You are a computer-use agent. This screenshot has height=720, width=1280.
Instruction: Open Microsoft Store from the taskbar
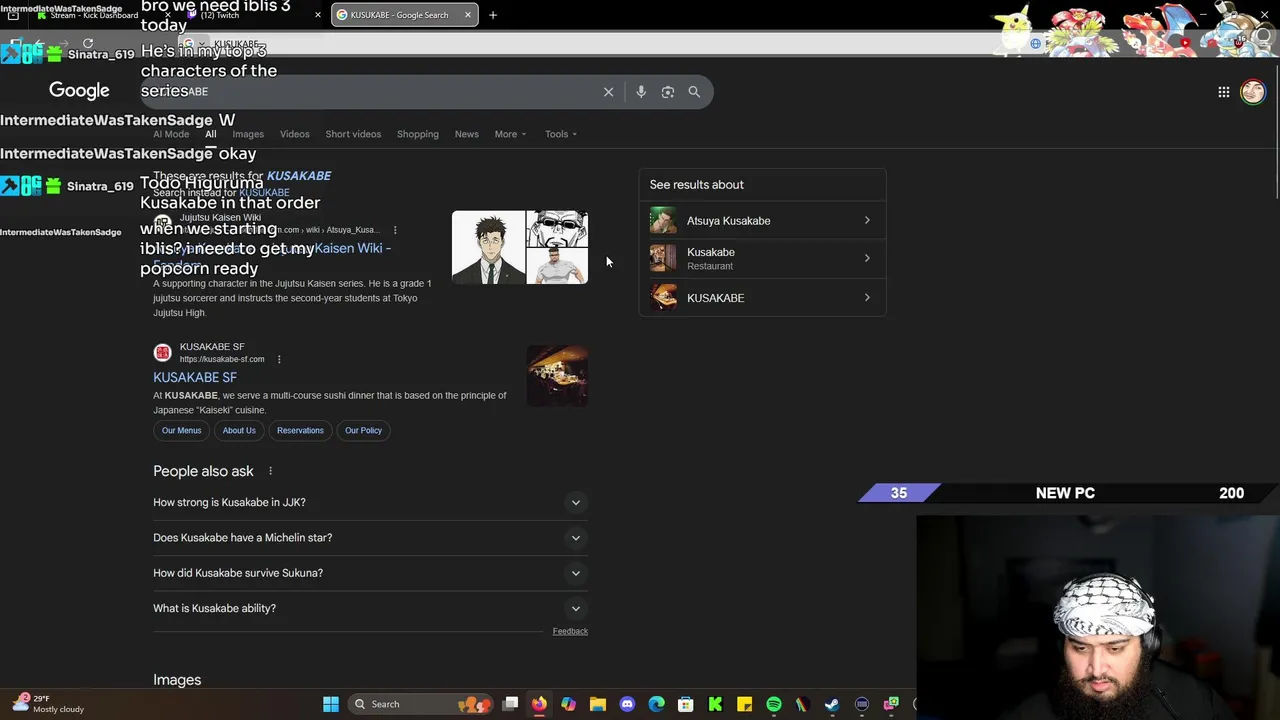[686, 704]
